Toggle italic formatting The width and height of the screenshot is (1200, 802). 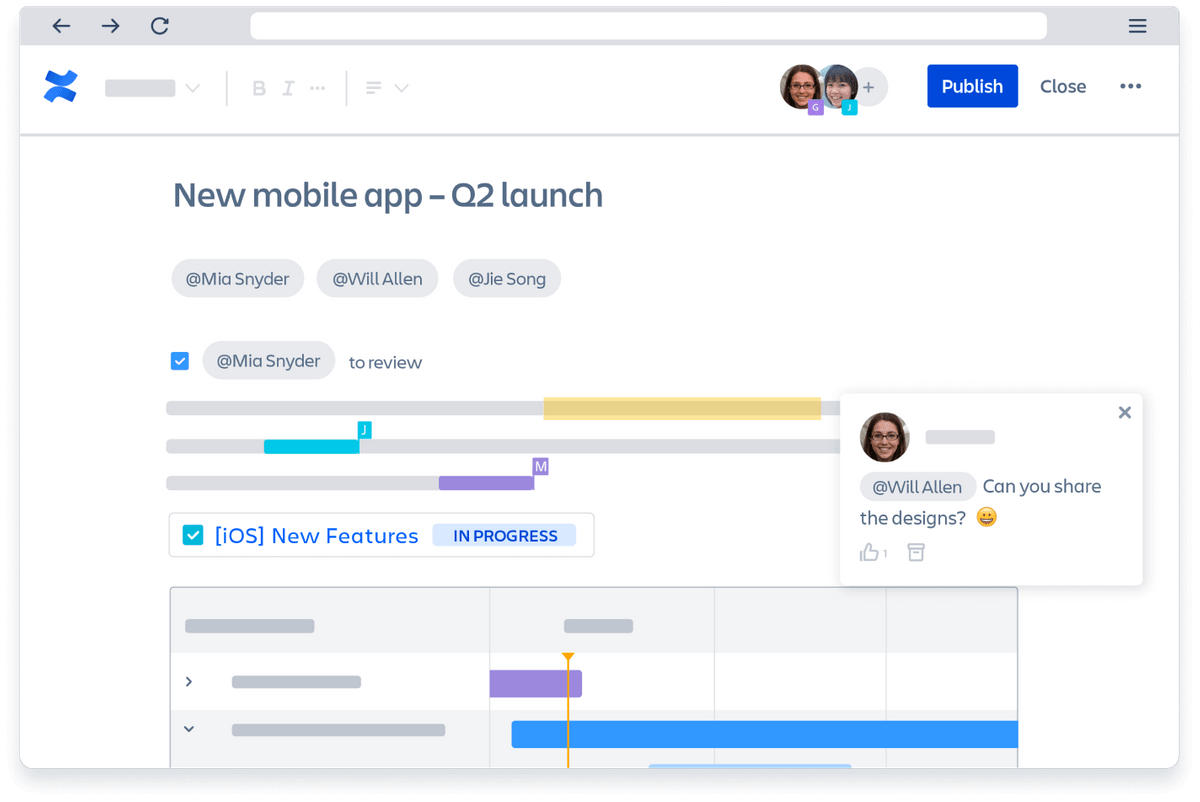(288, 88)
